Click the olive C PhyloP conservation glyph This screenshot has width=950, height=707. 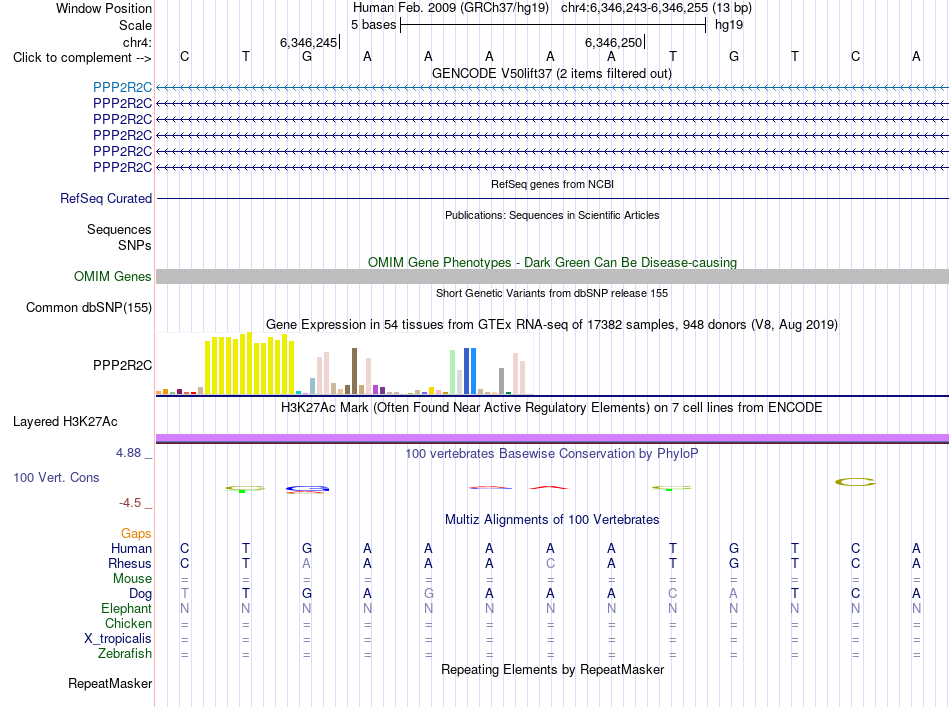click(855, 482)
